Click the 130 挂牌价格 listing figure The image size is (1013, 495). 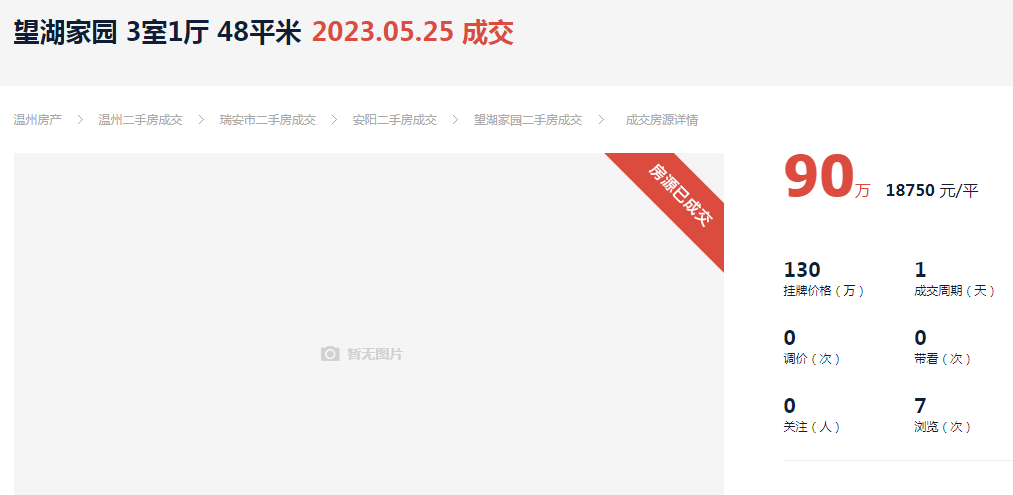coord(824,279)
